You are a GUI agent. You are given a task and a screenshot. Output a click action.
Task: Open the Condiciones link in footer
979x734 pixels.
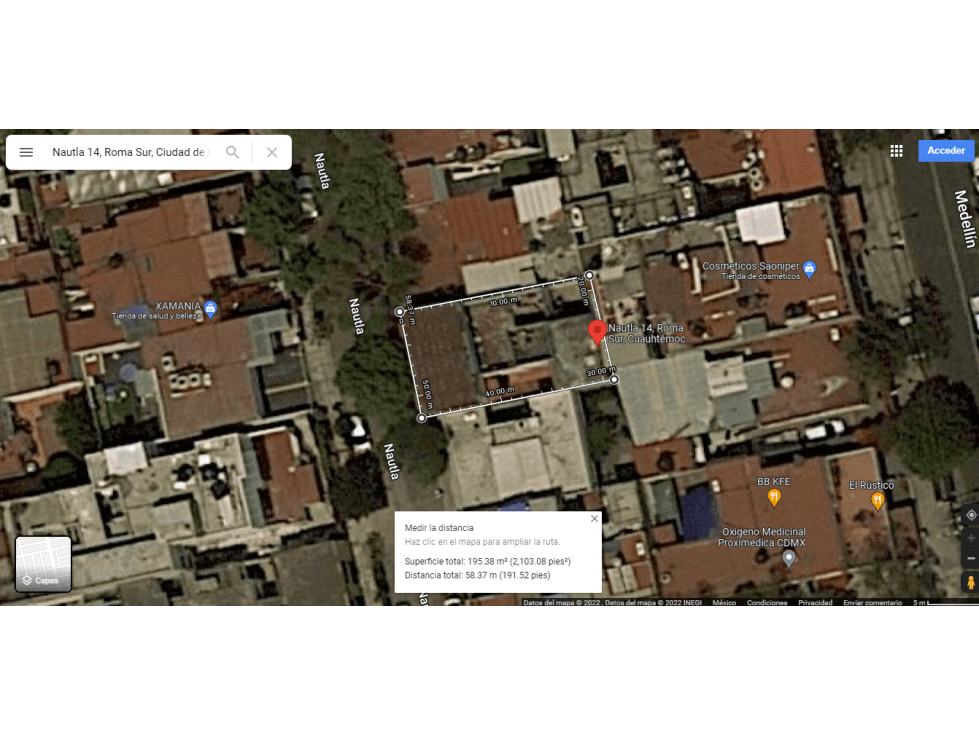tap(767, 602)
